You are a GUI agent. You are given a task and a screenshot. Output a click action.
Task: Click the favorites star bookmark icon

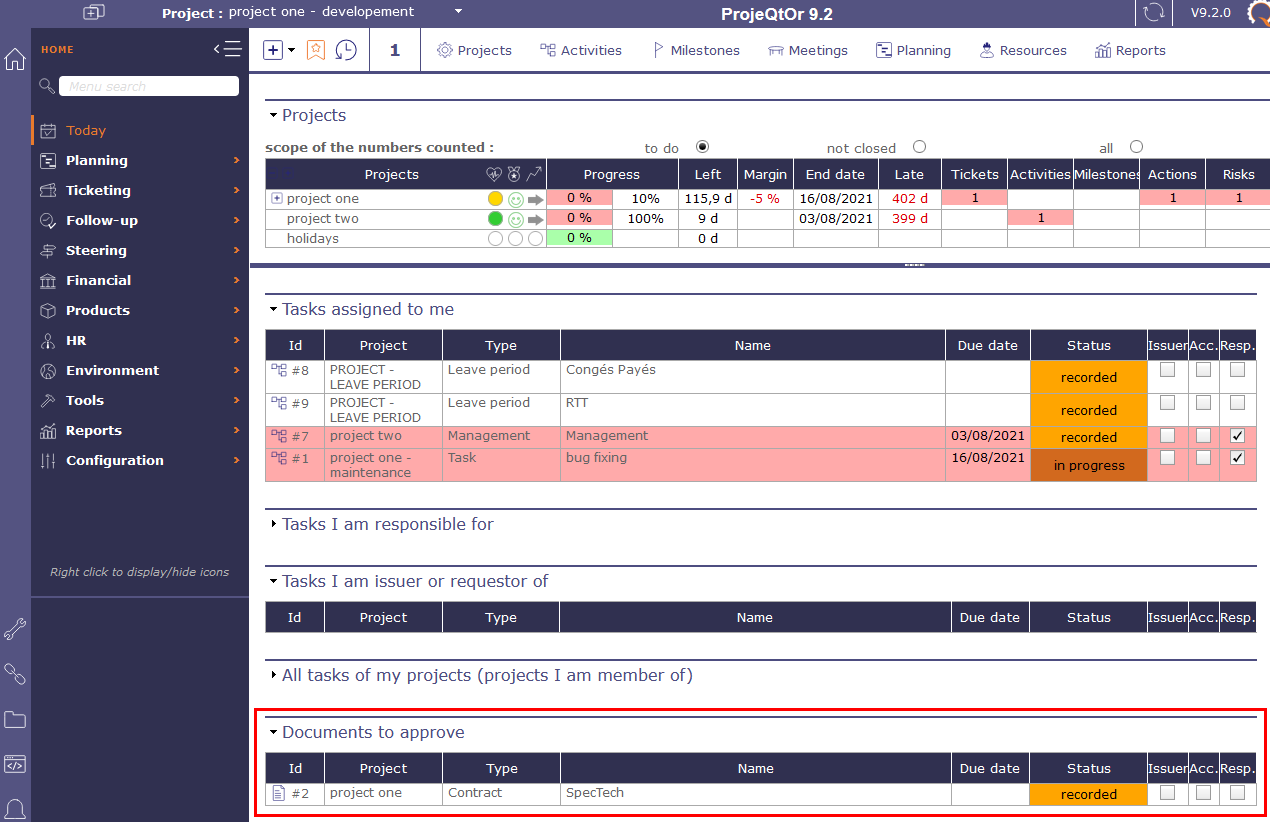316,50
